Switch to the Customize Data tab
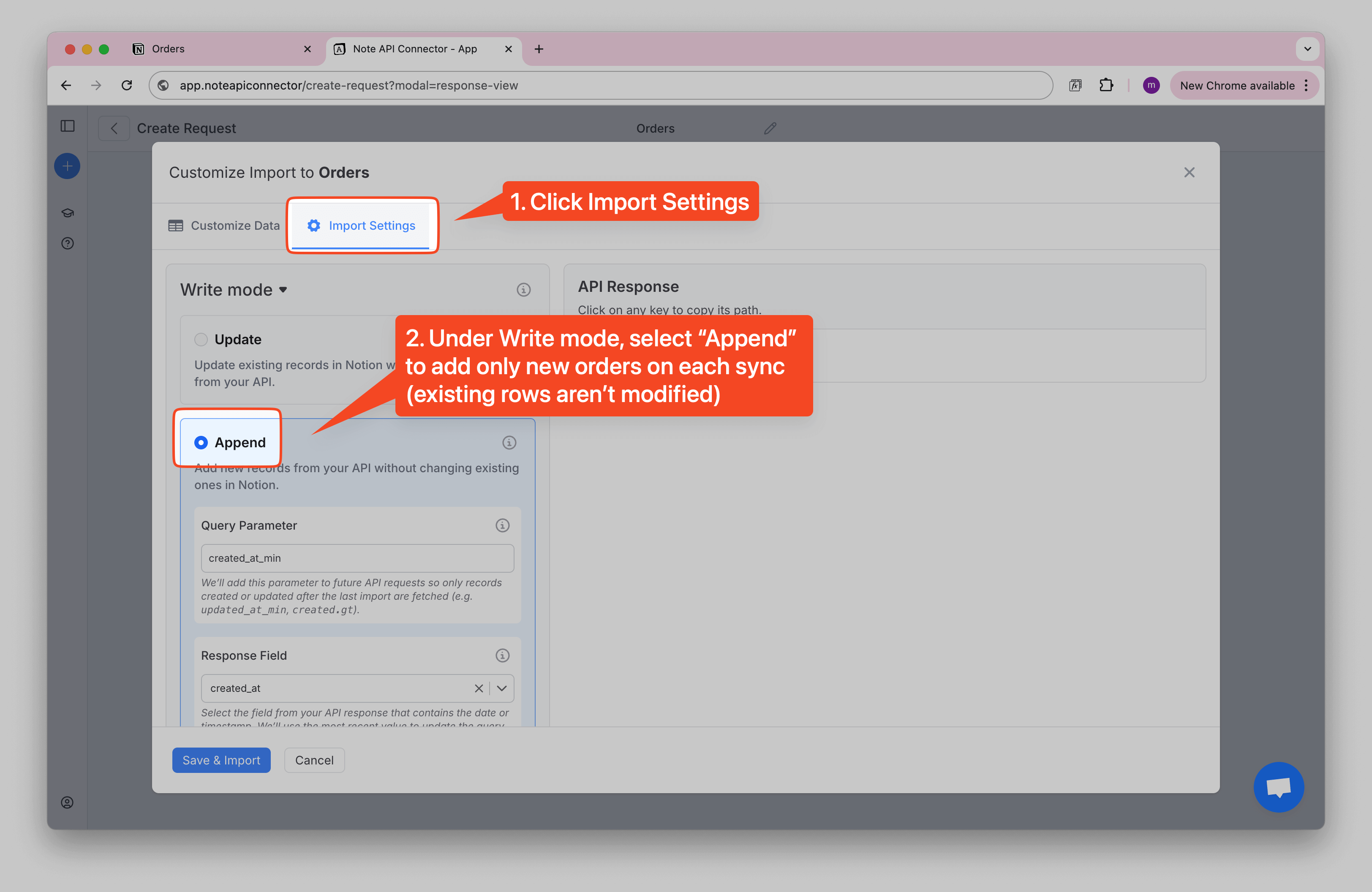 click(224, 226)
